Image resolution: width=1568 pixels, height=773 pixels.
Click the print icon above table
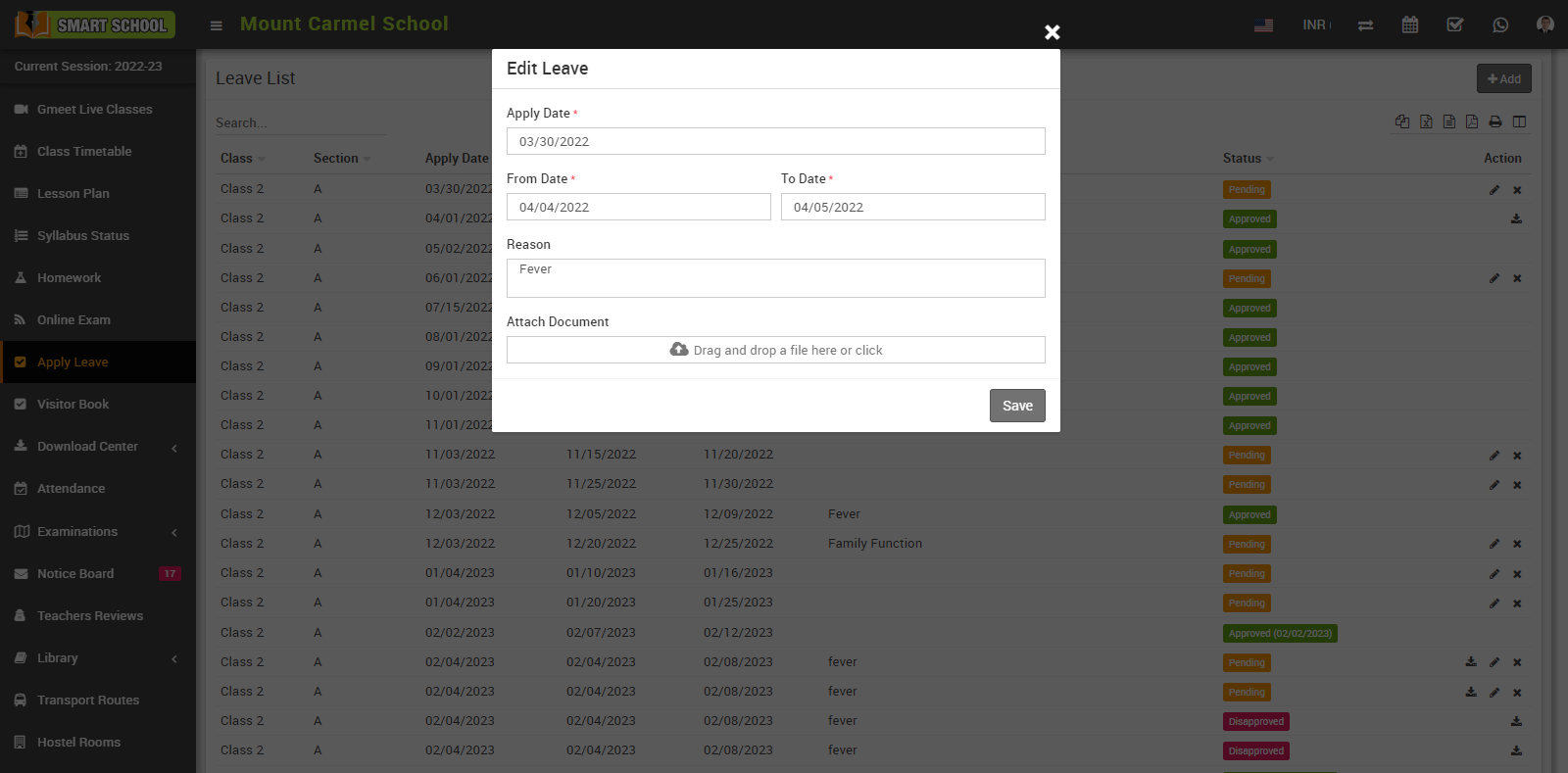click(1495, 121)
